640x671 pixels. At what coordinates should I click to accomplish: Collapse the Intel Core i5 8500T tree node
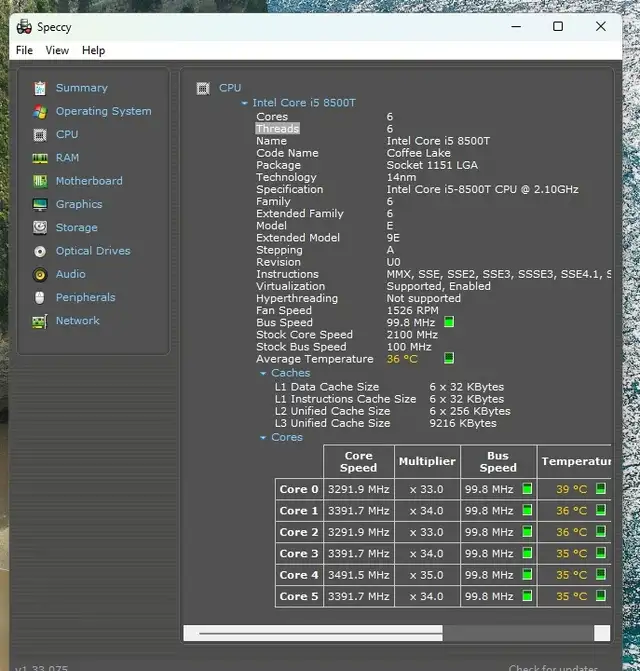coord(244,103)
